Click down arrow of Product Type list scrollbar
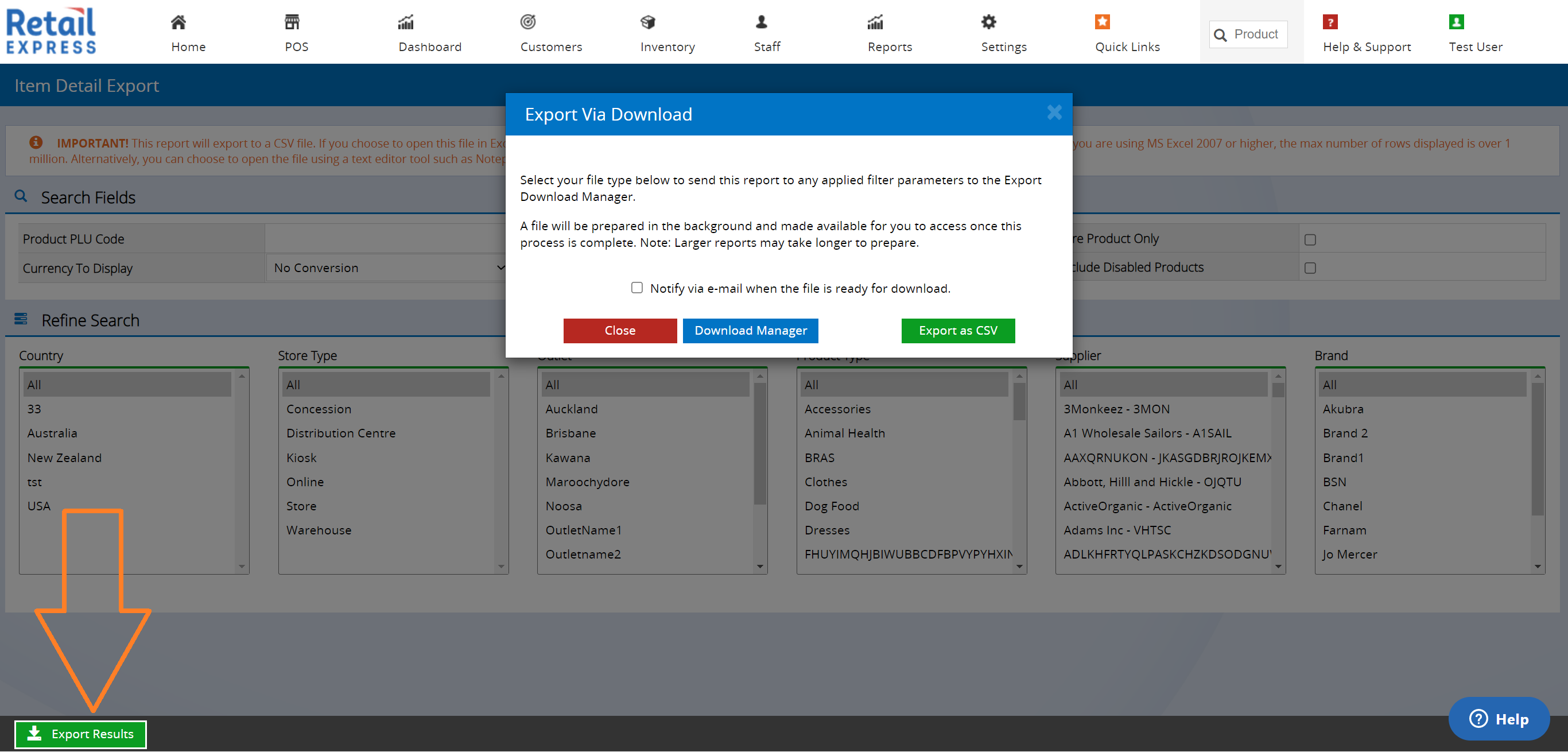This screenshot has width=1568, height=752. (x=1019, y=567)
